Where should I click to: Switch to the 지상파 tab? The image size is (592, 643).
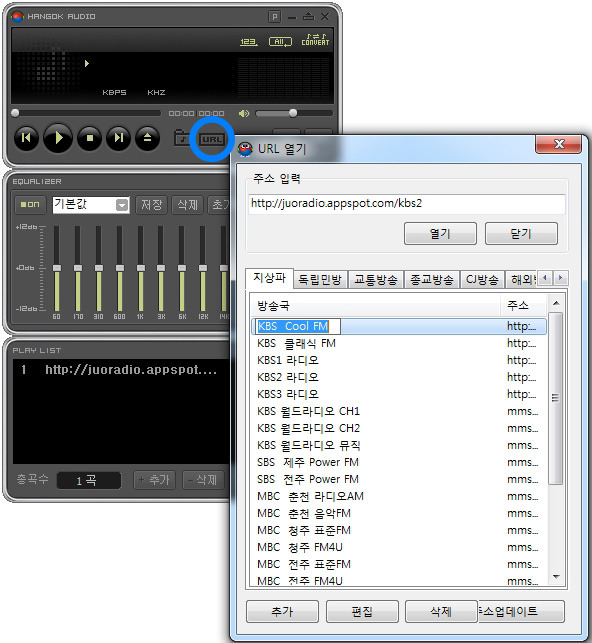pos(269,278)
